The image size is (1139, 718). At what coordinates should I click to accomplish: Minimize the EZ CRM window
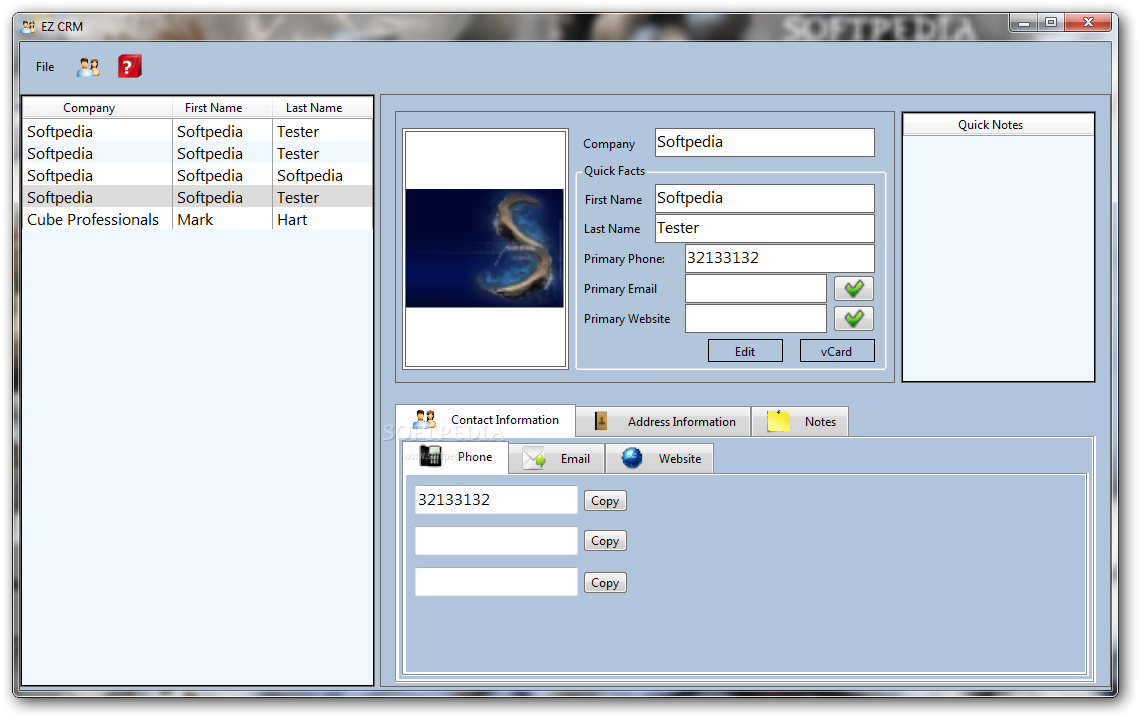point(1024,23)
